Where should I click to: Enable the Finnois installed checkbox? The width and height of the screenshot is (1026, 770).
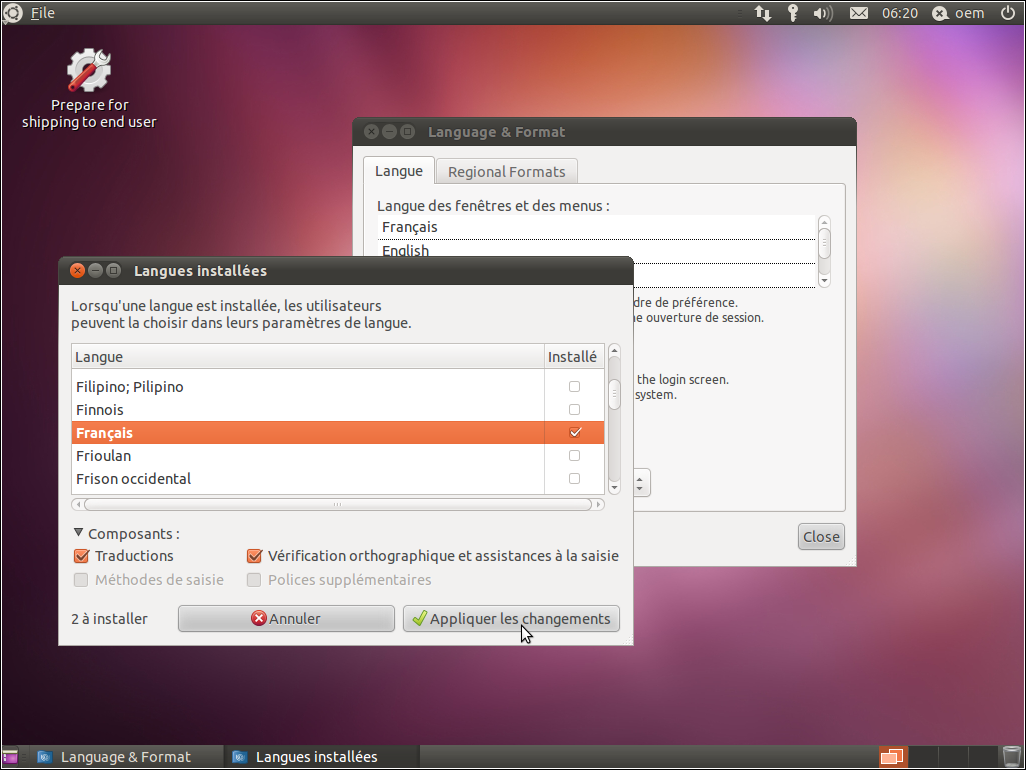(x=574, y=410)
